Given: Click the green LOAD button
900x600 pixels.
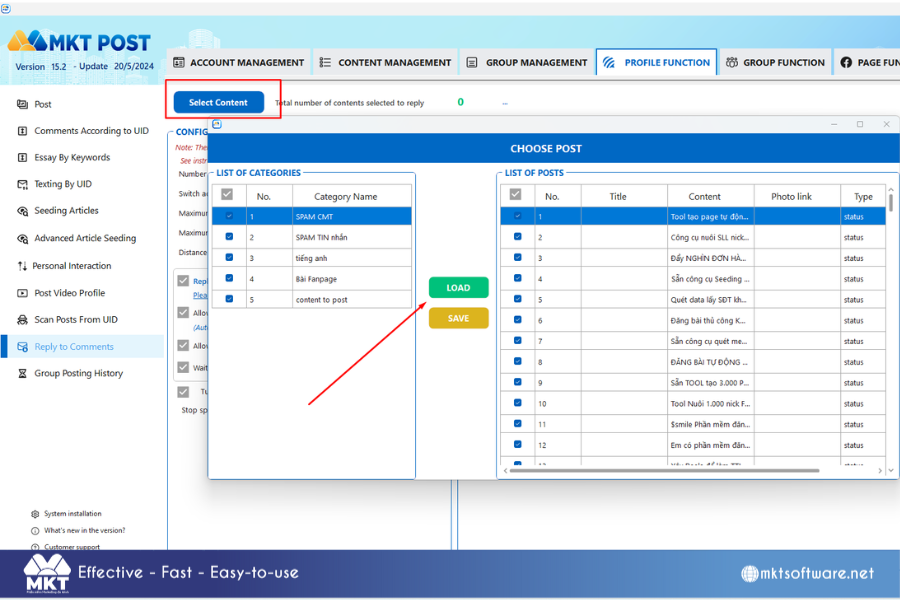Looking at the screenshot, I should (x=458, y=288).
